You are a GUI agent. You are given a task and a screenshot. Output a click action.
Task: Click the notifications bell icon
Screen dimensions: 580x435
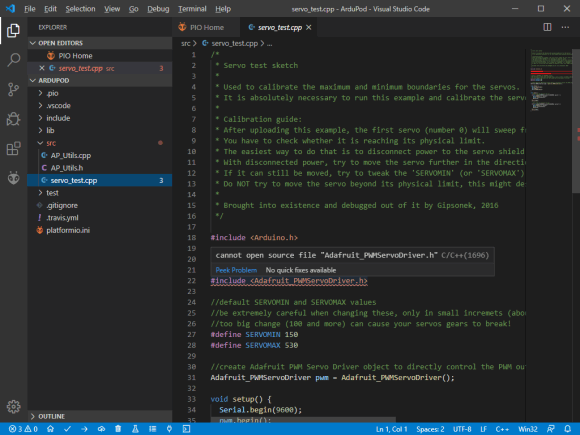(x=568, y=429)
